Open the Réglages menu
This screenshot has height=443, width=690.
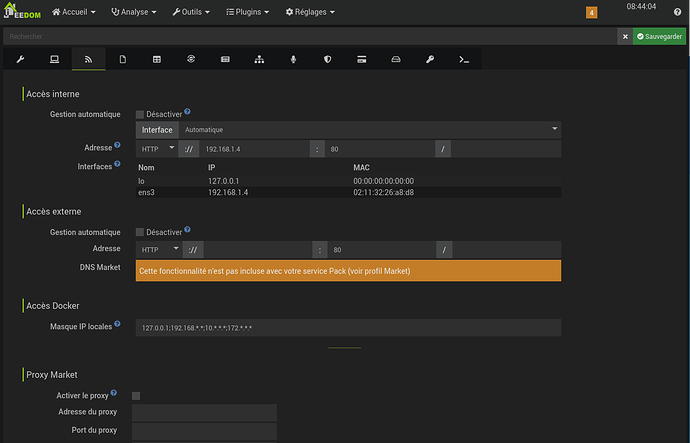[x=310, y=12]
